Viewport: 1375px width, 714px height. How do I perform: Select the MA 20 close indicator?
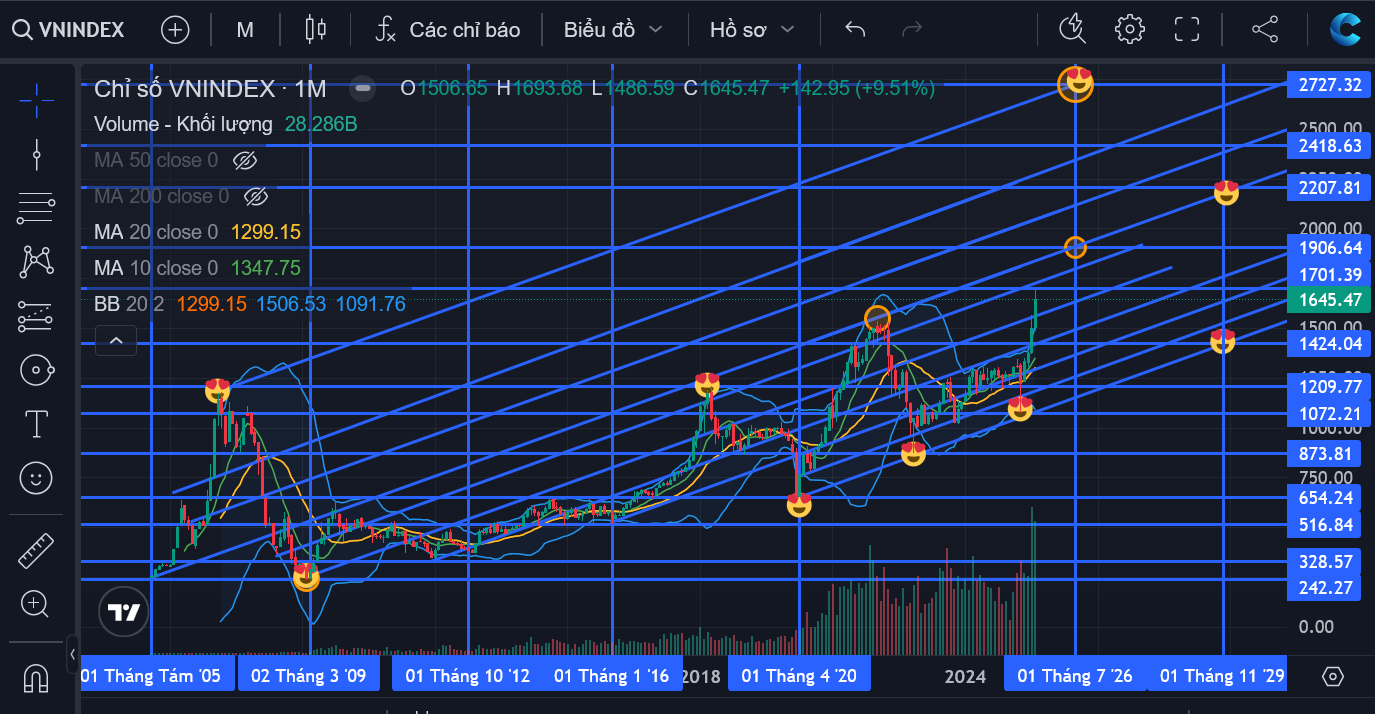[156, 232]
